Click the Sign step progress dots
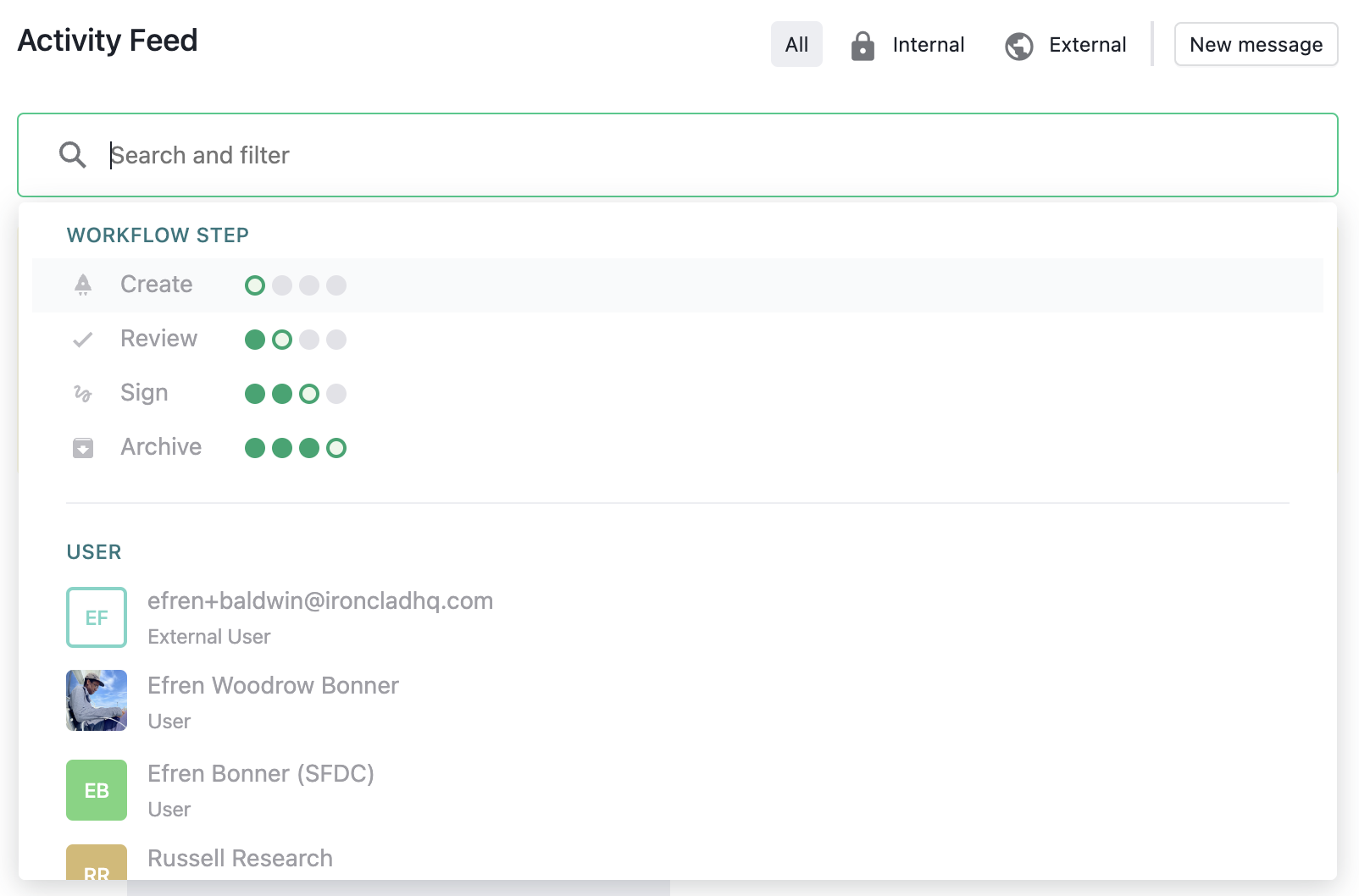The height and width of the screenshot is (896, 1359). (x=295, y=393)
